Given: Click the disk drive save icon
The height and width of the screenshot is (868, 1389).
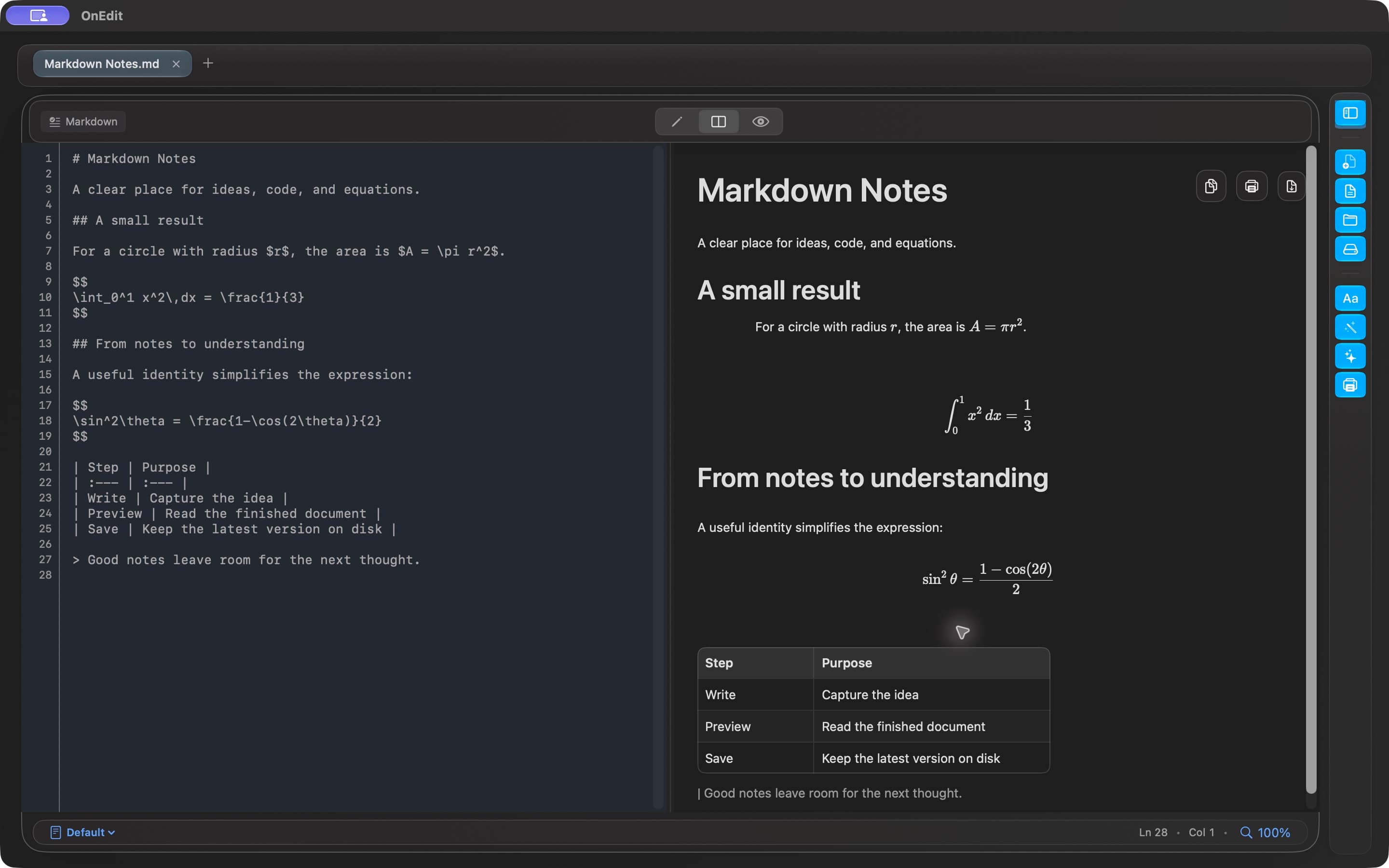Looking at the screenshot, I should 1350,249.
